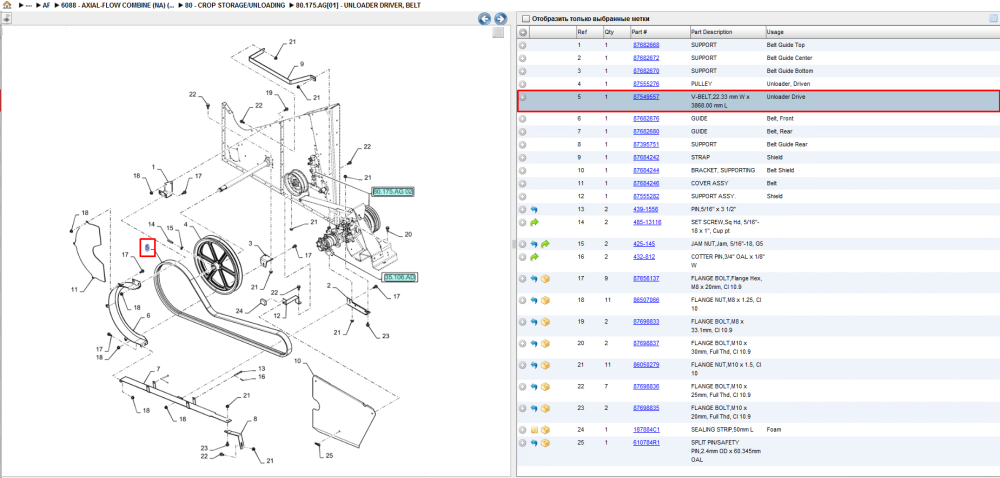Image resolution: width=1000 pixels, height=478 pixels.
Task: Select callout number 11 beside the belt cover
Action: [x=74, y=289]
